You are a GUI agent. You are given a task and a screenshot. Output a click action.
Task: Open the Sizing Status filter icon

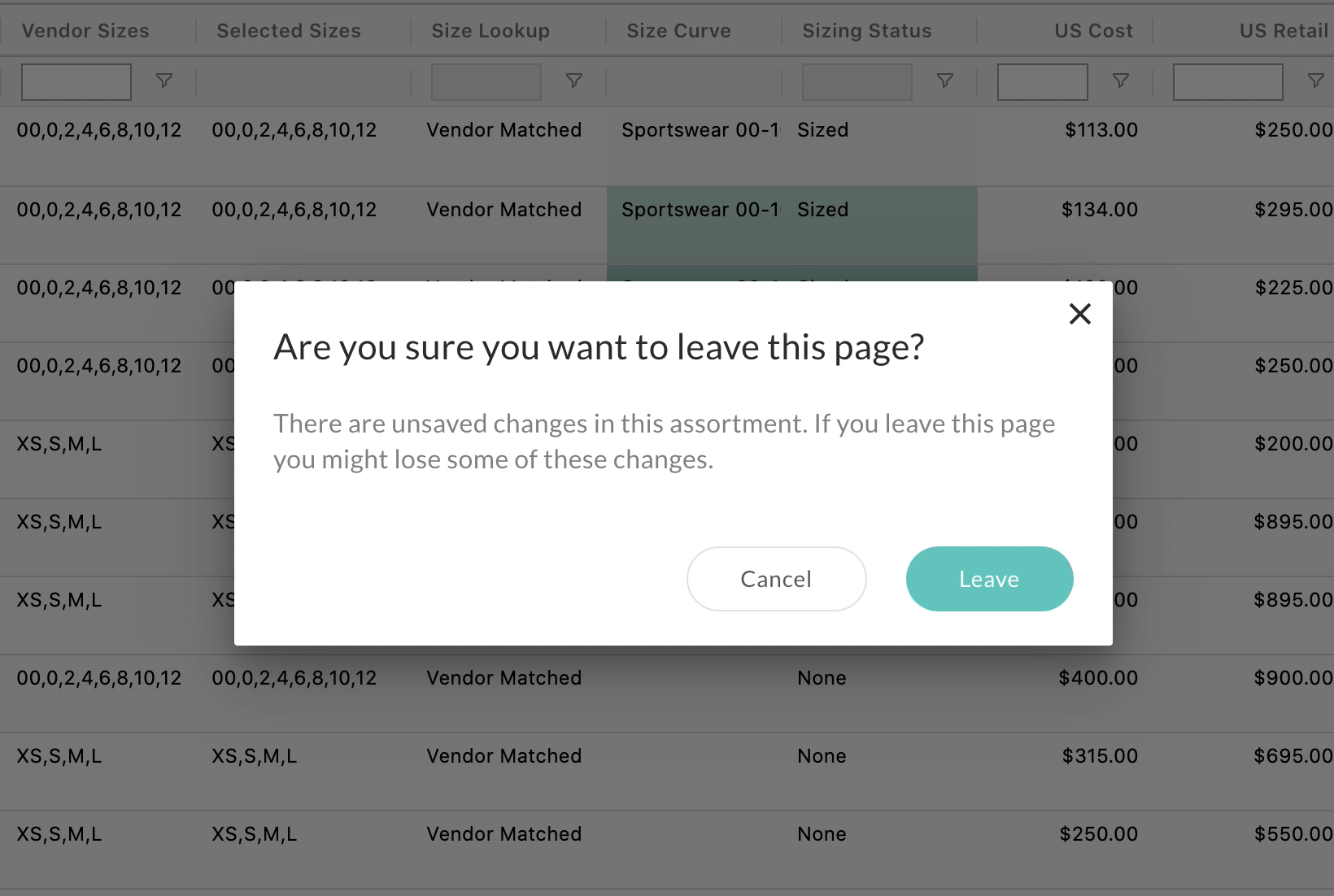[x=945, y=80]
